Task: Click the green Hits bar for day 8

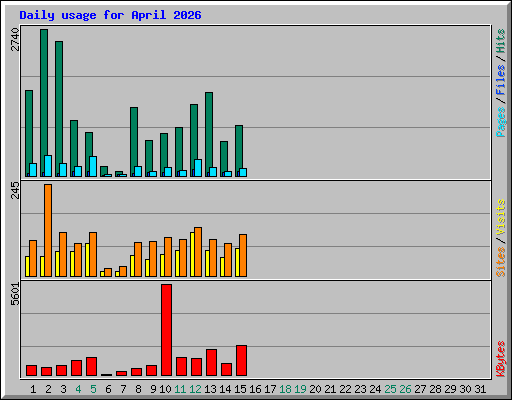Action: (134, 142)
